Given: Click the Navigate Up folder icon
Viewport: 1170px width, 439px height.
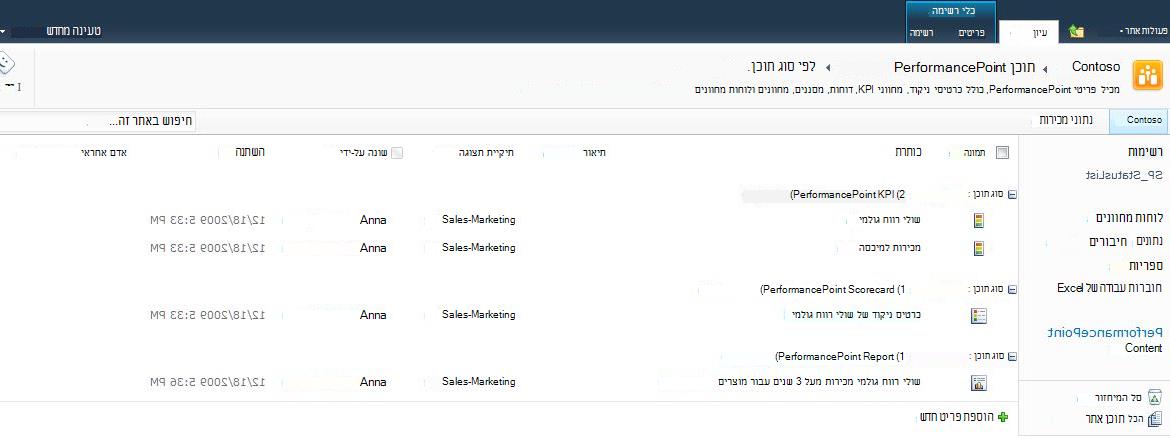Looking at the screenshot, I should 1076,31.
